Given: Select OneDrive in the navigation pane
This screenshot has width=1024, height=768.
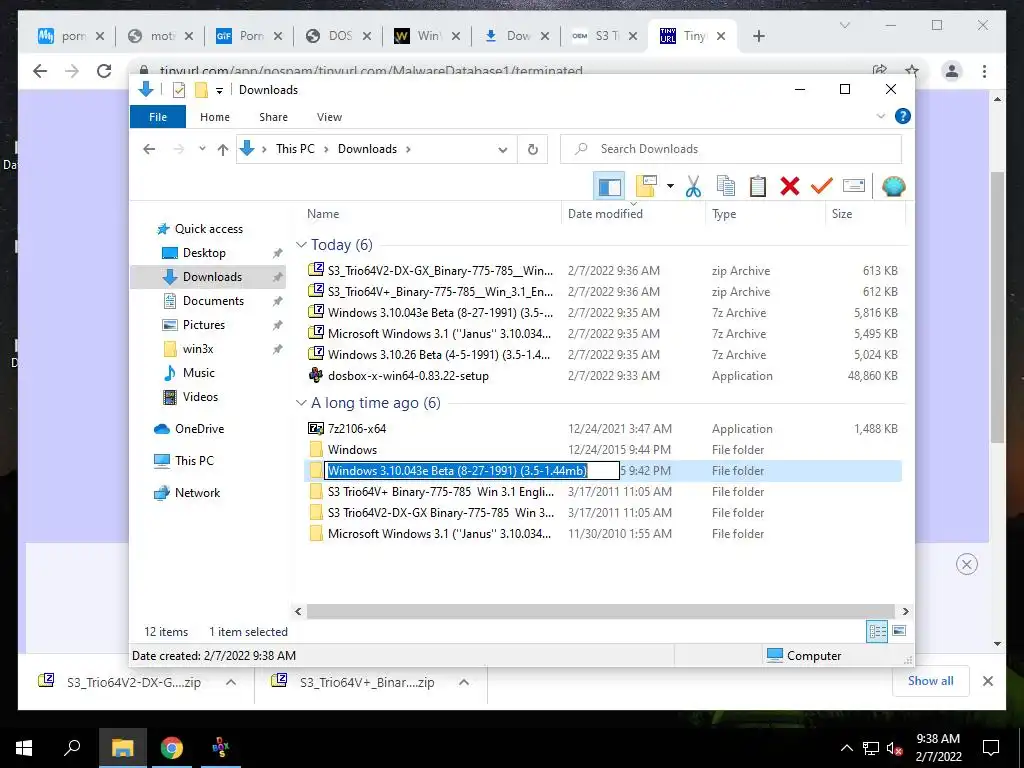Looking at the screenshot, I should 199,428.
